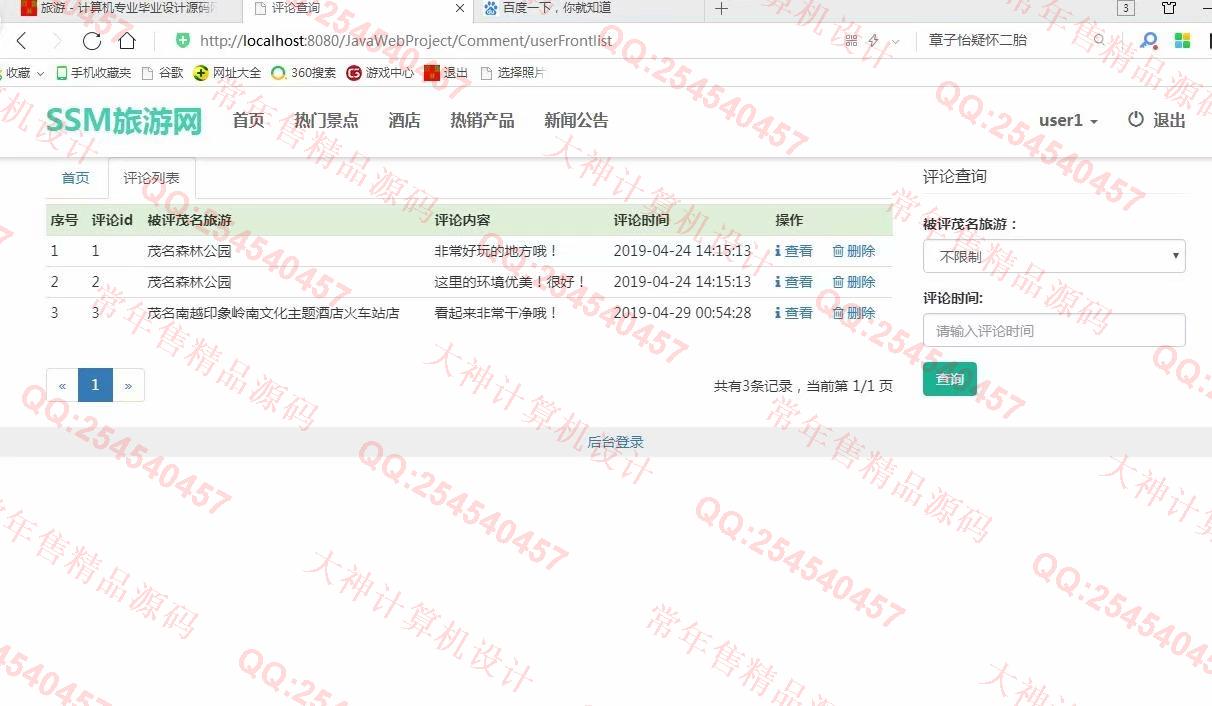Click the shirt skin icon in title bar
The image size is (1212, 706).
pyautogui.click(x=1169, y=8)
